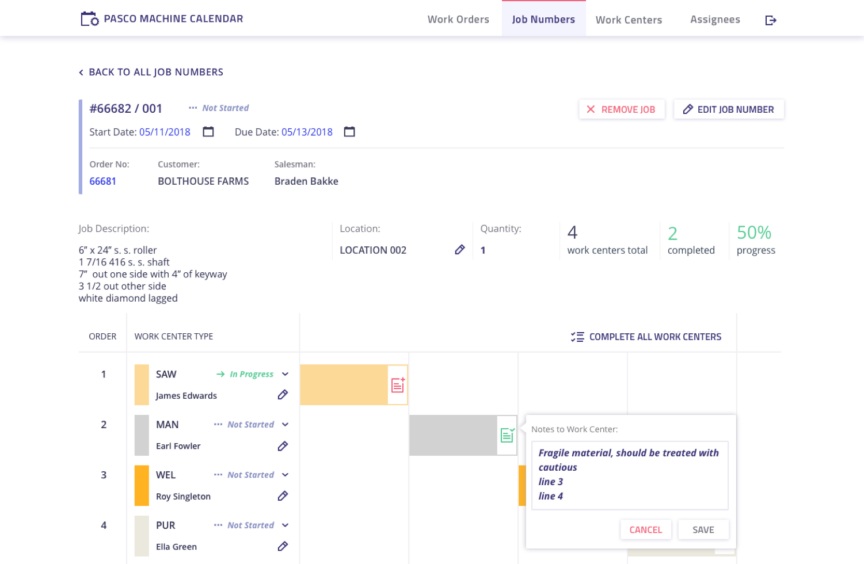
Task: Click Complete All Work Centers
Action: tap(646, 337)
